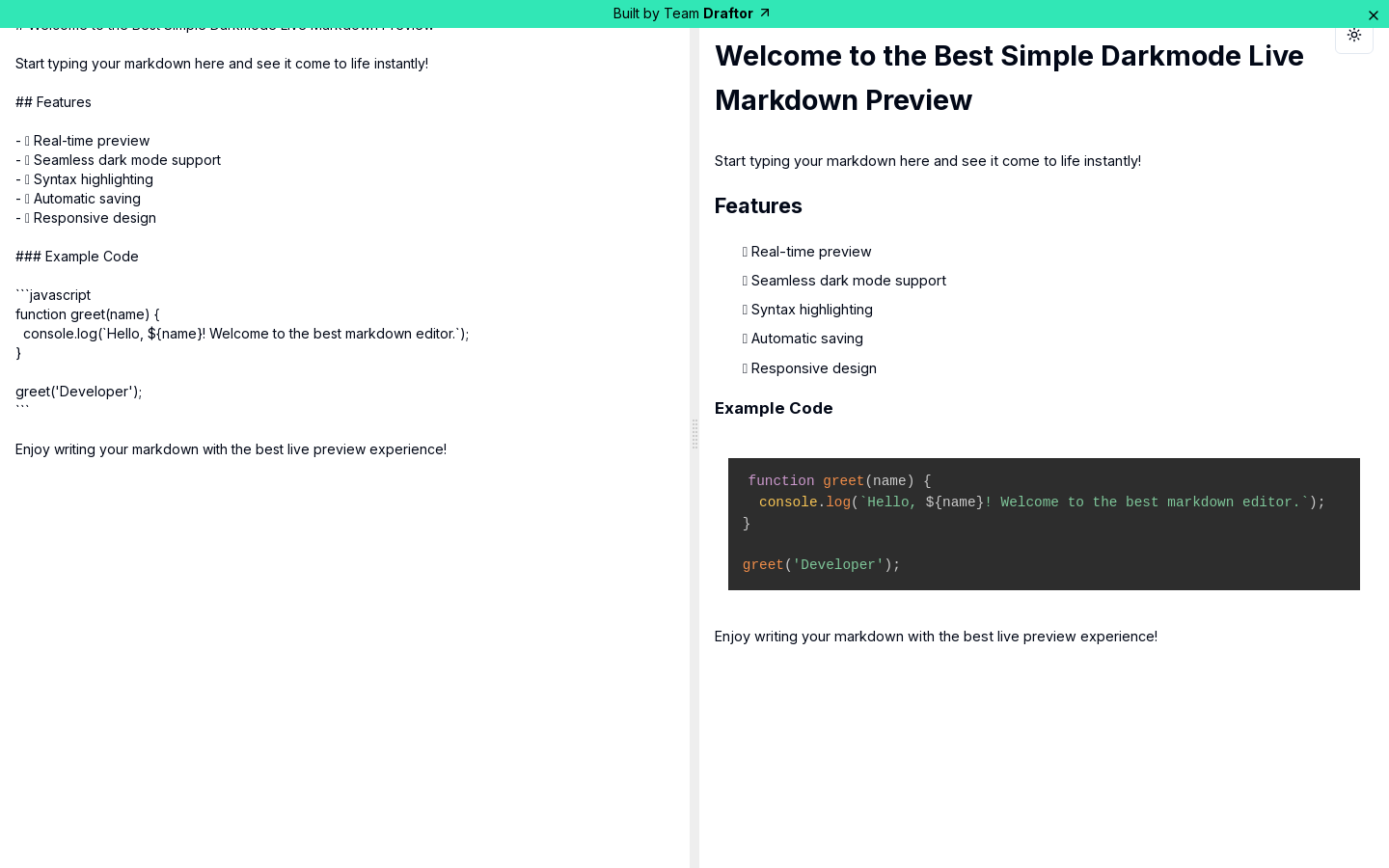Click 'function greet(name) {' in the editor

pos(88,314)
